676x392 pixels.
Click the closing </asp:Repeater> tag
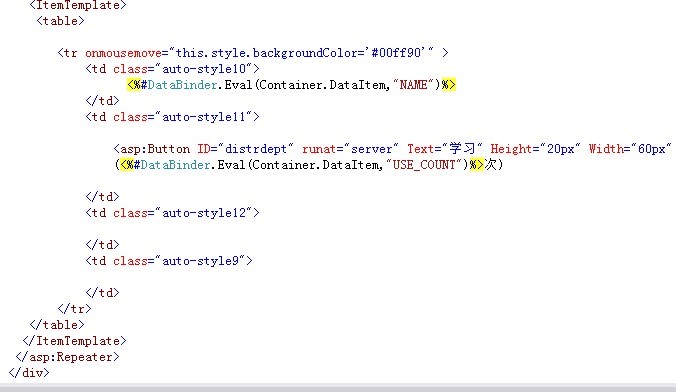(x=67, y=357)
